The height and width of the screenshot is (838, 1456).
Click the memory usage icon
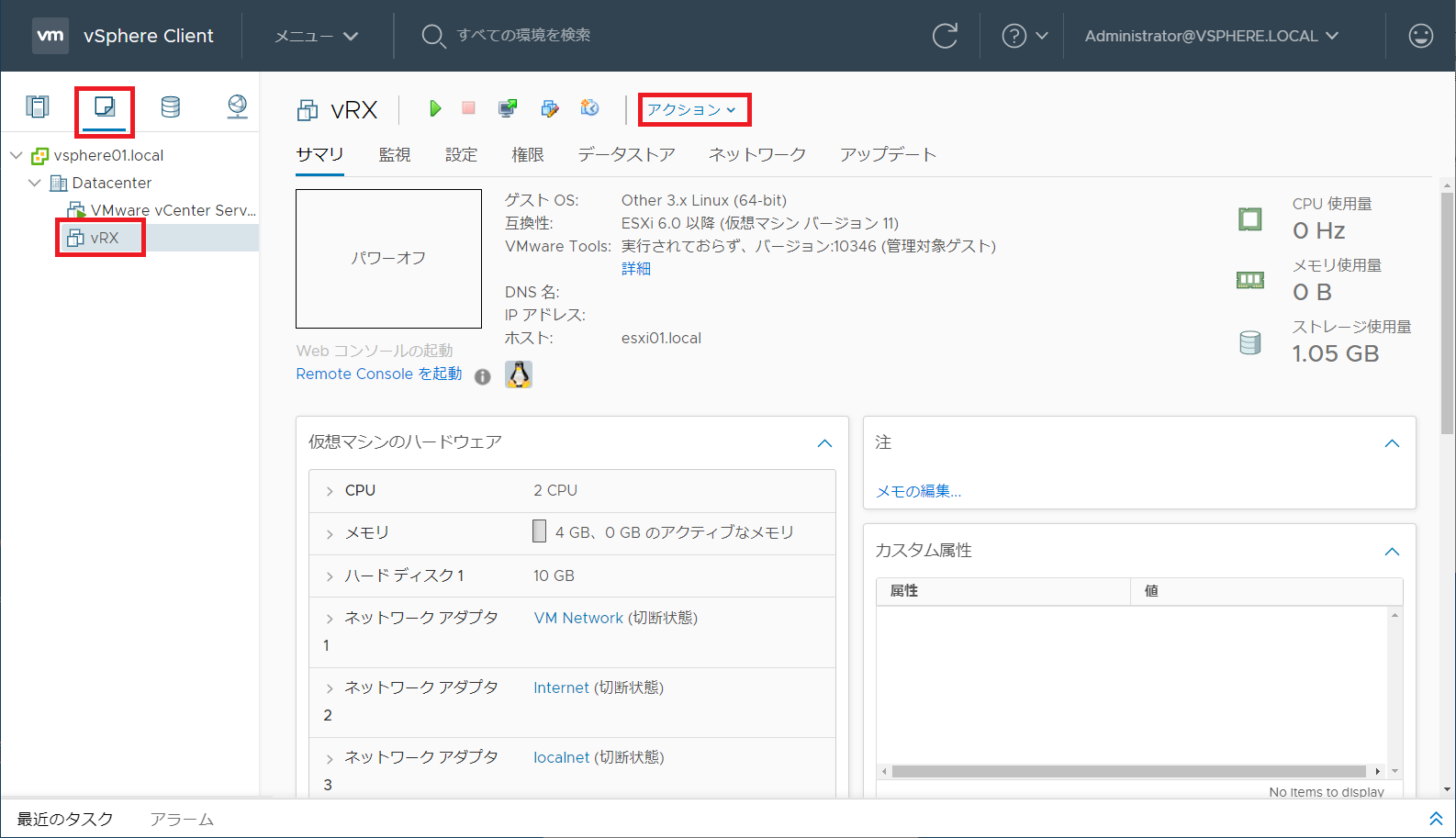click(1250, 280)
